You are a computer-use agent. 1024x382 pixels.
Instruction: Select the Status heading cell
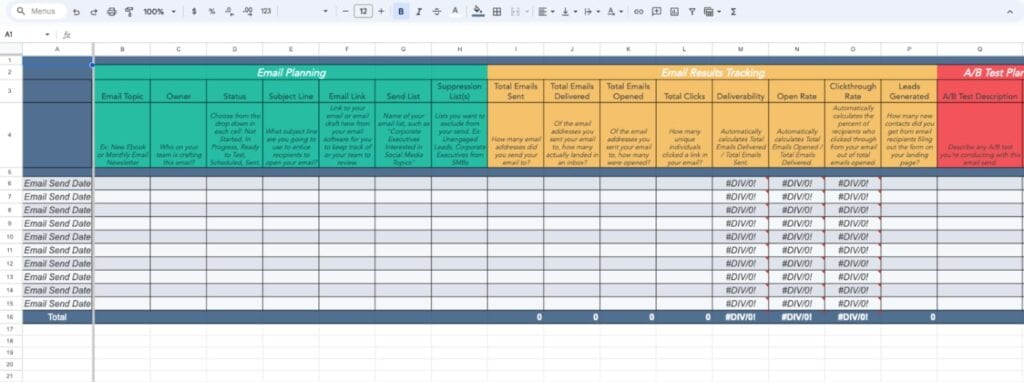[234, 91]
